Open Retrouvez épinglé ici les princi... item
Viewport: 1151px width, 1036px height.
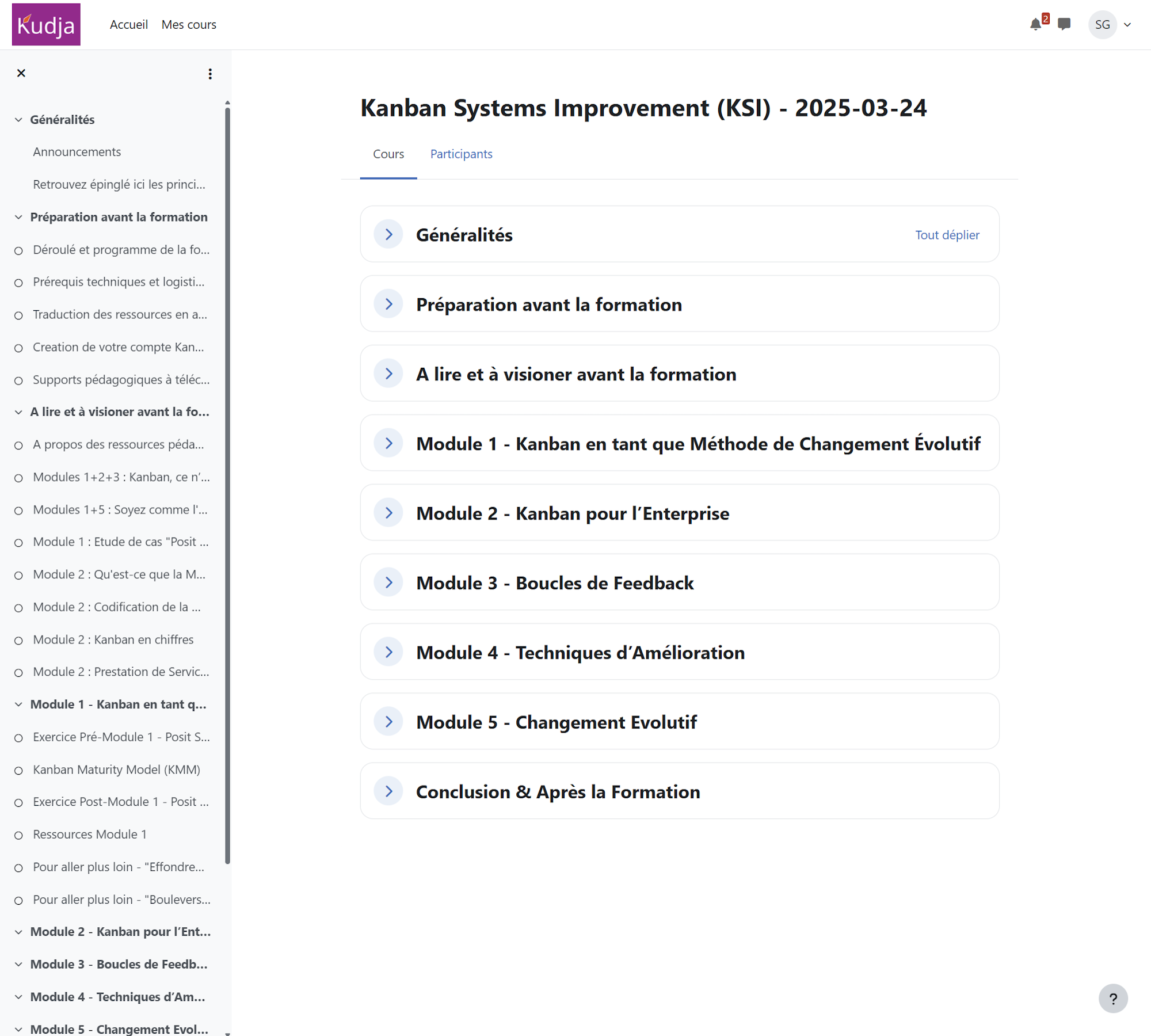coord(119,185)
